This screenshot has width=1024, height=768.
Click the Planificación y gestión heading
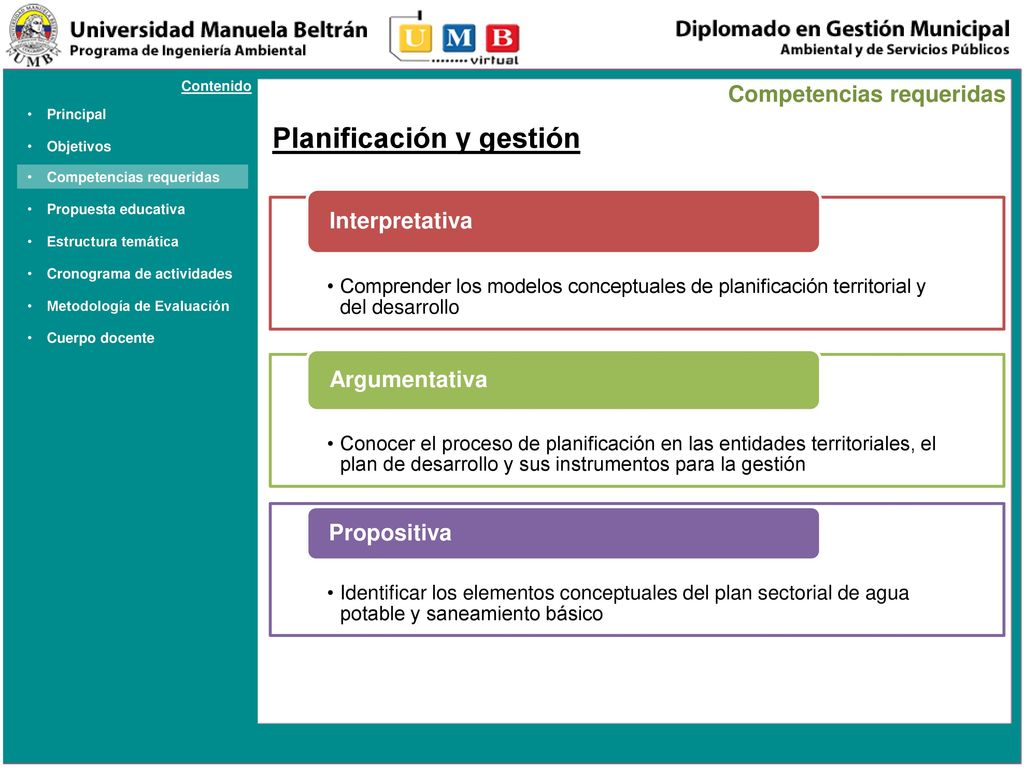(426, 139)
